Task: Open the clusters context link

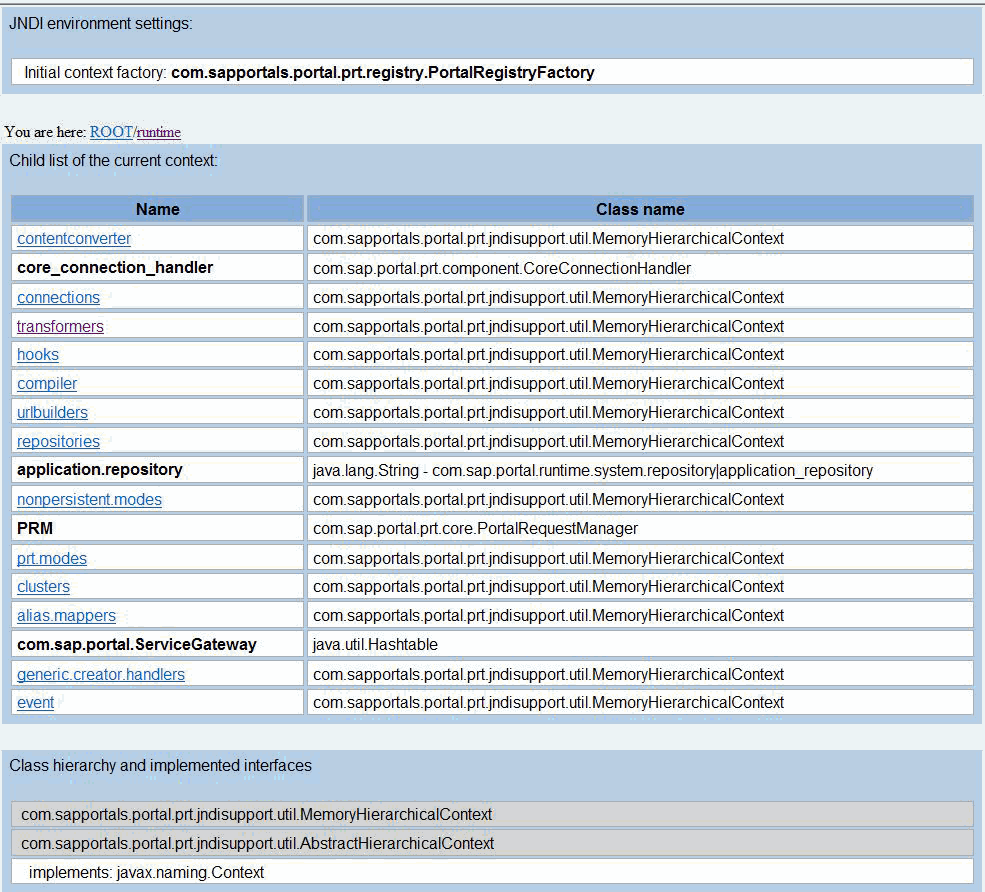Action: click(43, 587)
